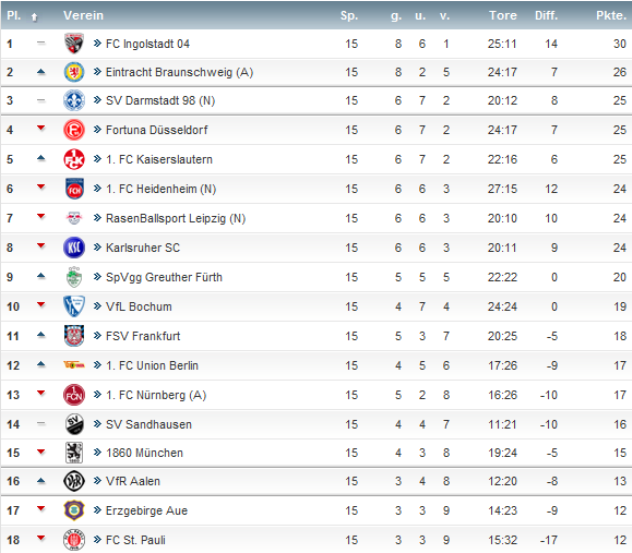
Task: Click the SV Darmstadt 98 crest
Action: pyautogui.click(x=73, y=101)
